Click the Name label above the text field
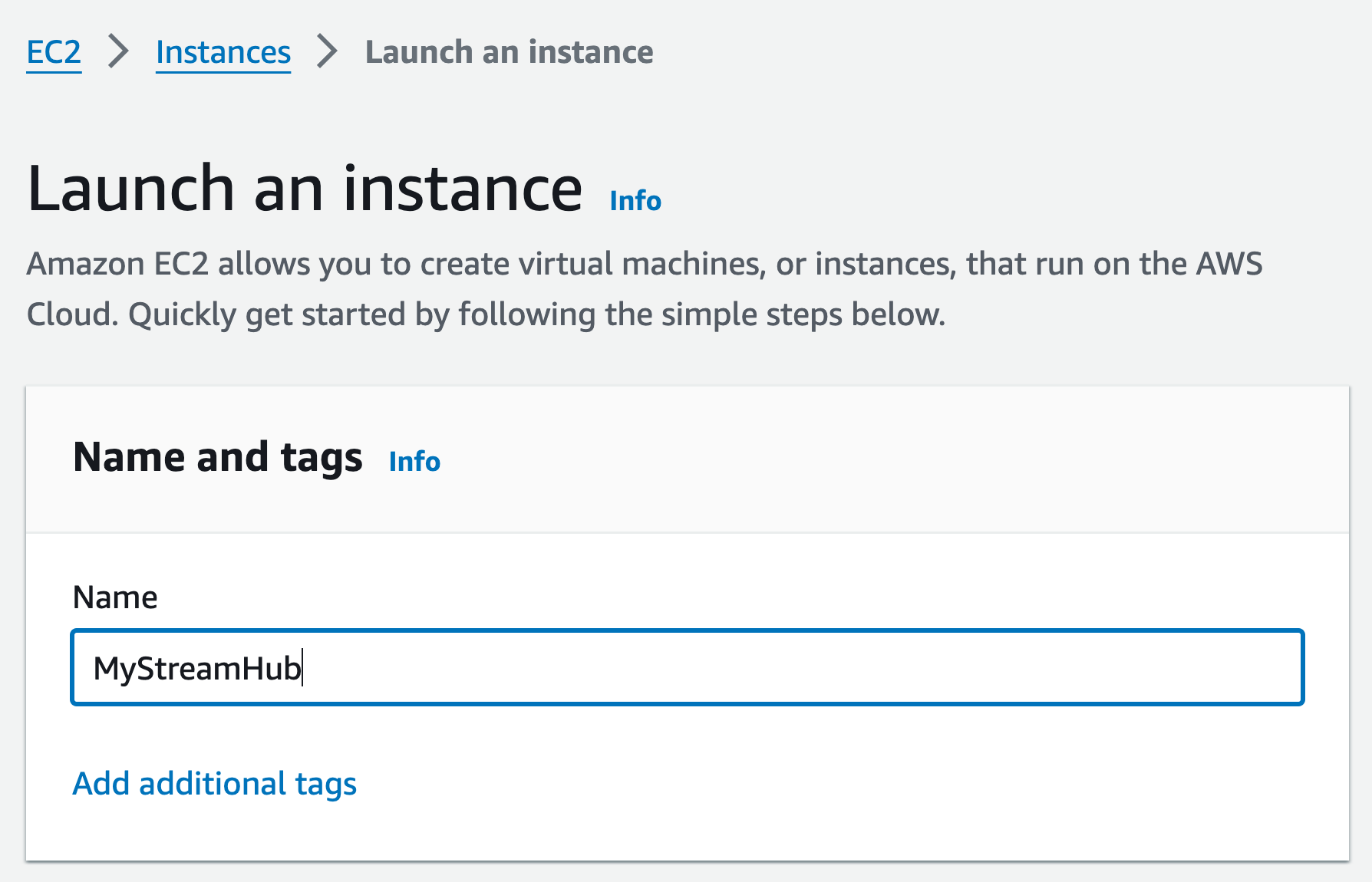 tap(115, 597)
